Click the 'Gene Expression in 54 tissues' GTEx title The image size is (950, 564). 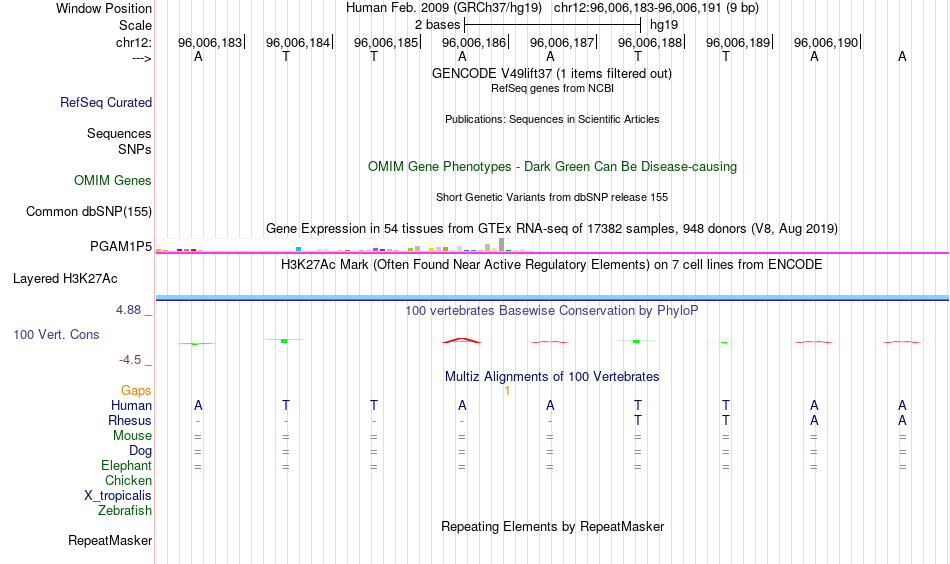552,228
